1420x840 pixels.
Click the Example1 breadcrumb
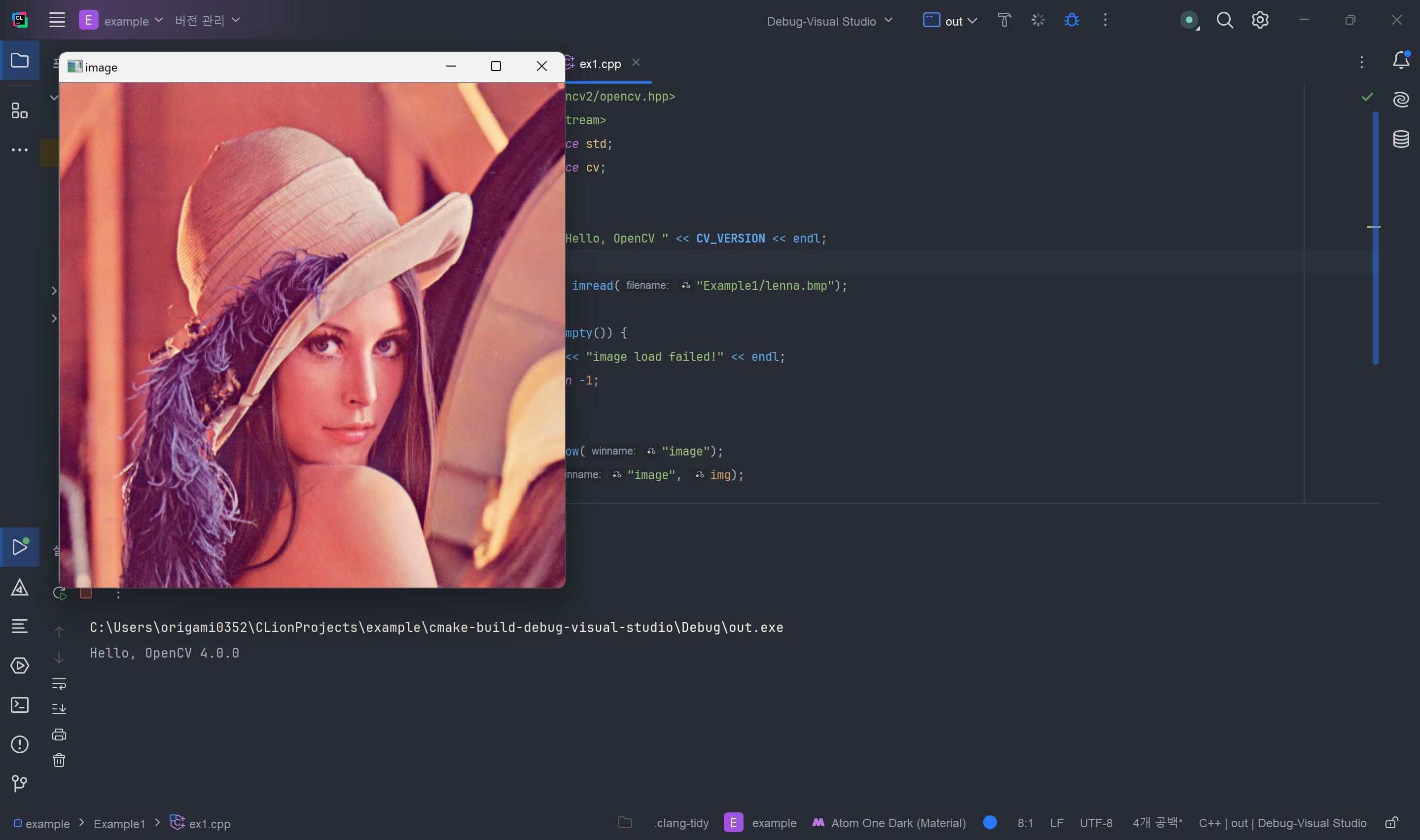[119, 824]
